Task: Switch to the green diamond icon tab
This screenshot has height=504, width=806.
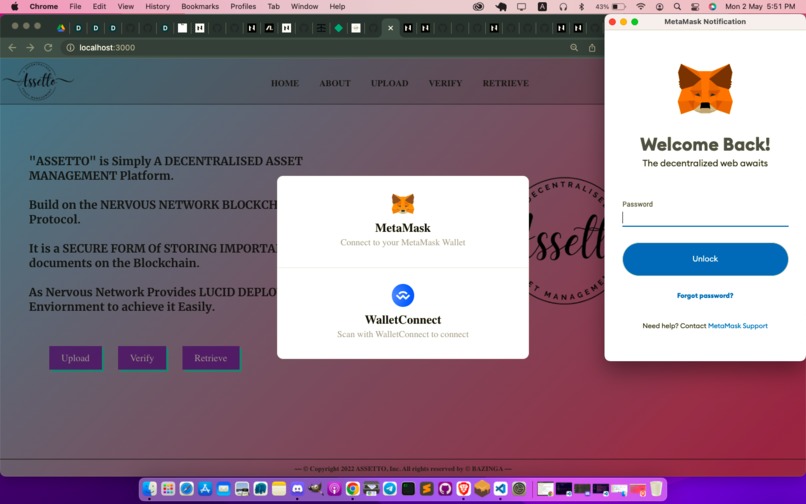Action: click(338, 28)
